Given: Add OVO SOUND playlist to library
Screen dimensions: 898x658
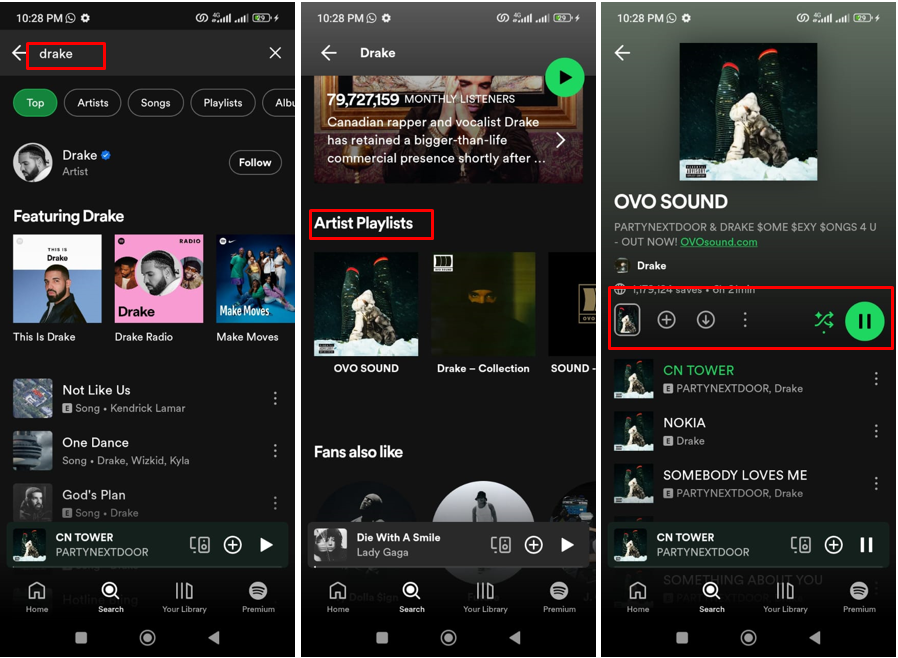Looking at the screenshot, I should [666, 320].
